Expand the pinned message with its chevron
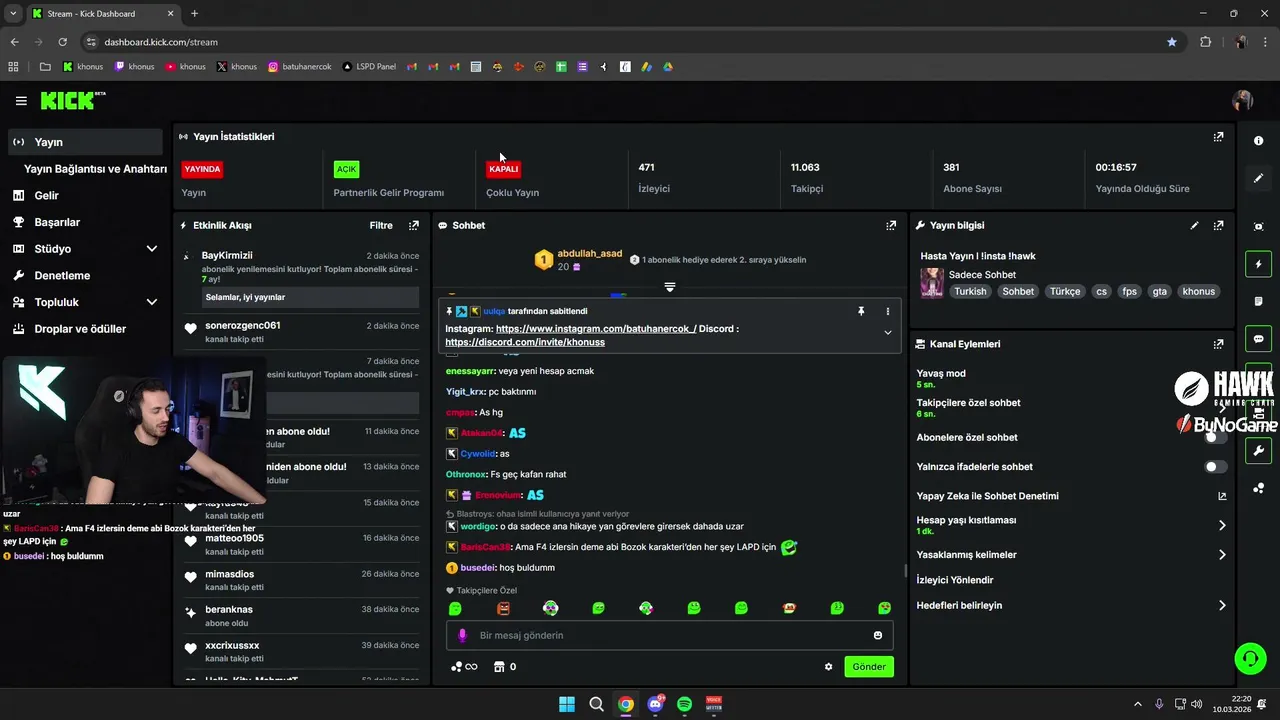1280x720 pixels. tap(887, 333)
